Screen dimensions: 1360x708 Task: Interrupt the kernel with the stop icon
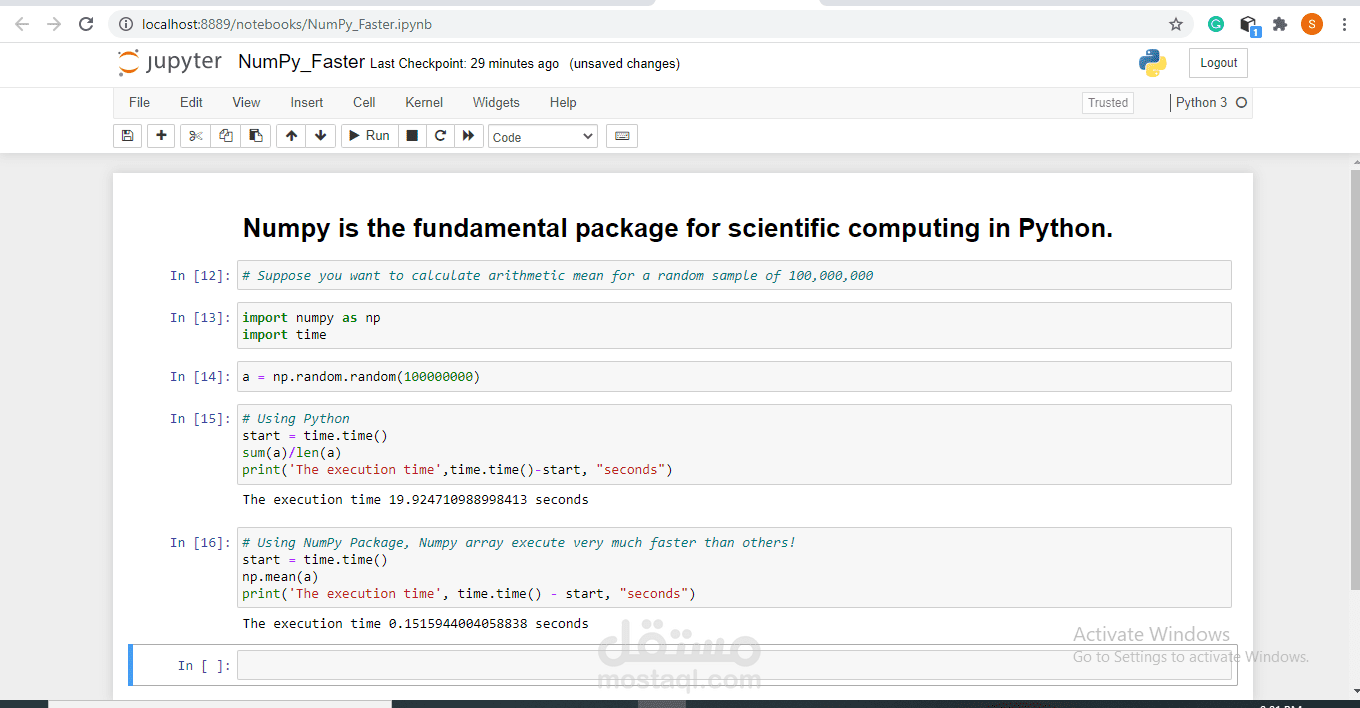point(411,136)
